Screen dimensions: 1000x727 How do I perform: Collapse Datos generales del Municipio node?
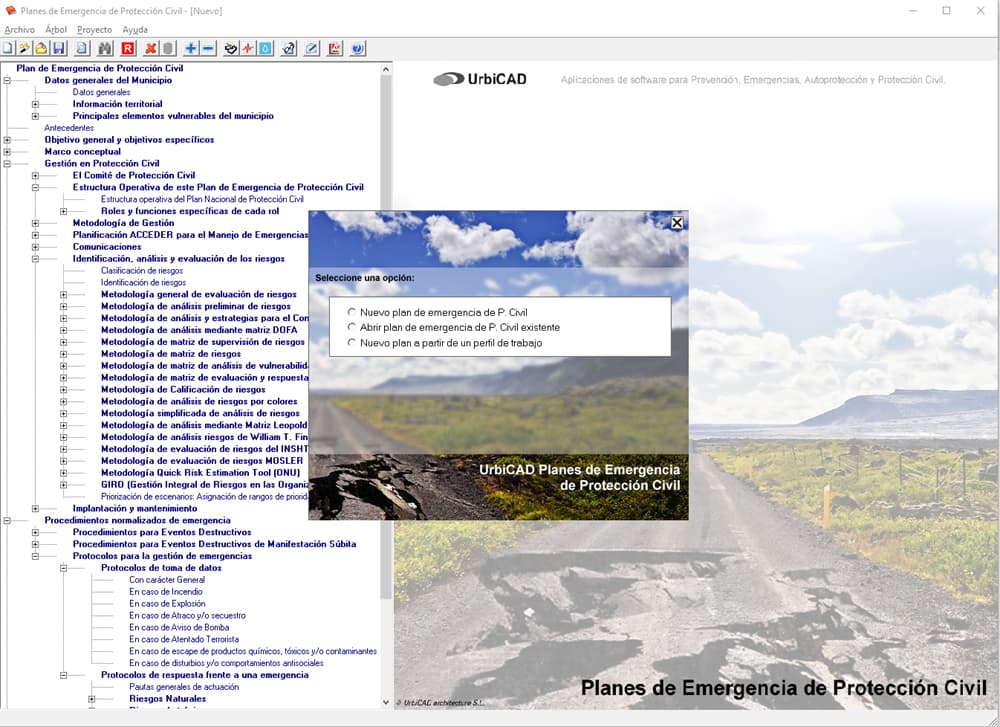tap(7, 80)
